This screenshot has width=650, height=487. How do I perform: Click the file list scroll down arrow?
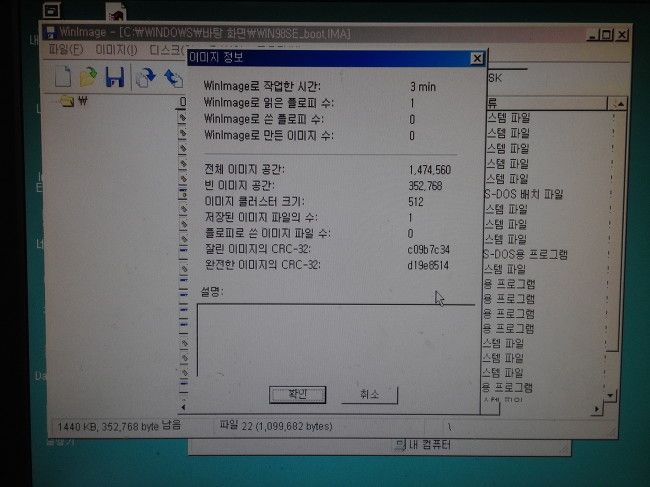click(611, 395)
